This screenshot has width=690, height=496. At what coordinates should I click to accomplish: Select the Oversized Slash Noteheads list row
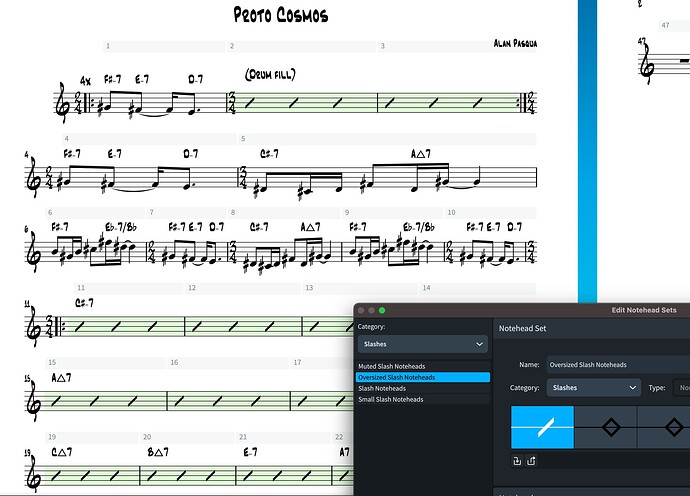(x=422, y=377)
